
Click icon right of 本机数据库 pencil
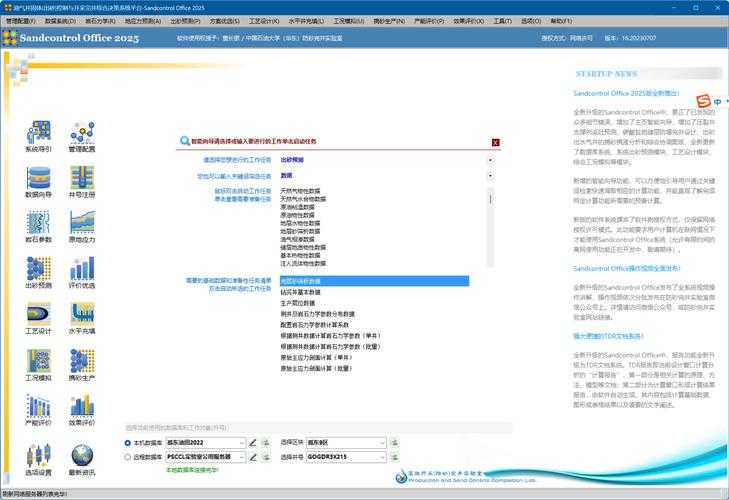pos(265,443)
